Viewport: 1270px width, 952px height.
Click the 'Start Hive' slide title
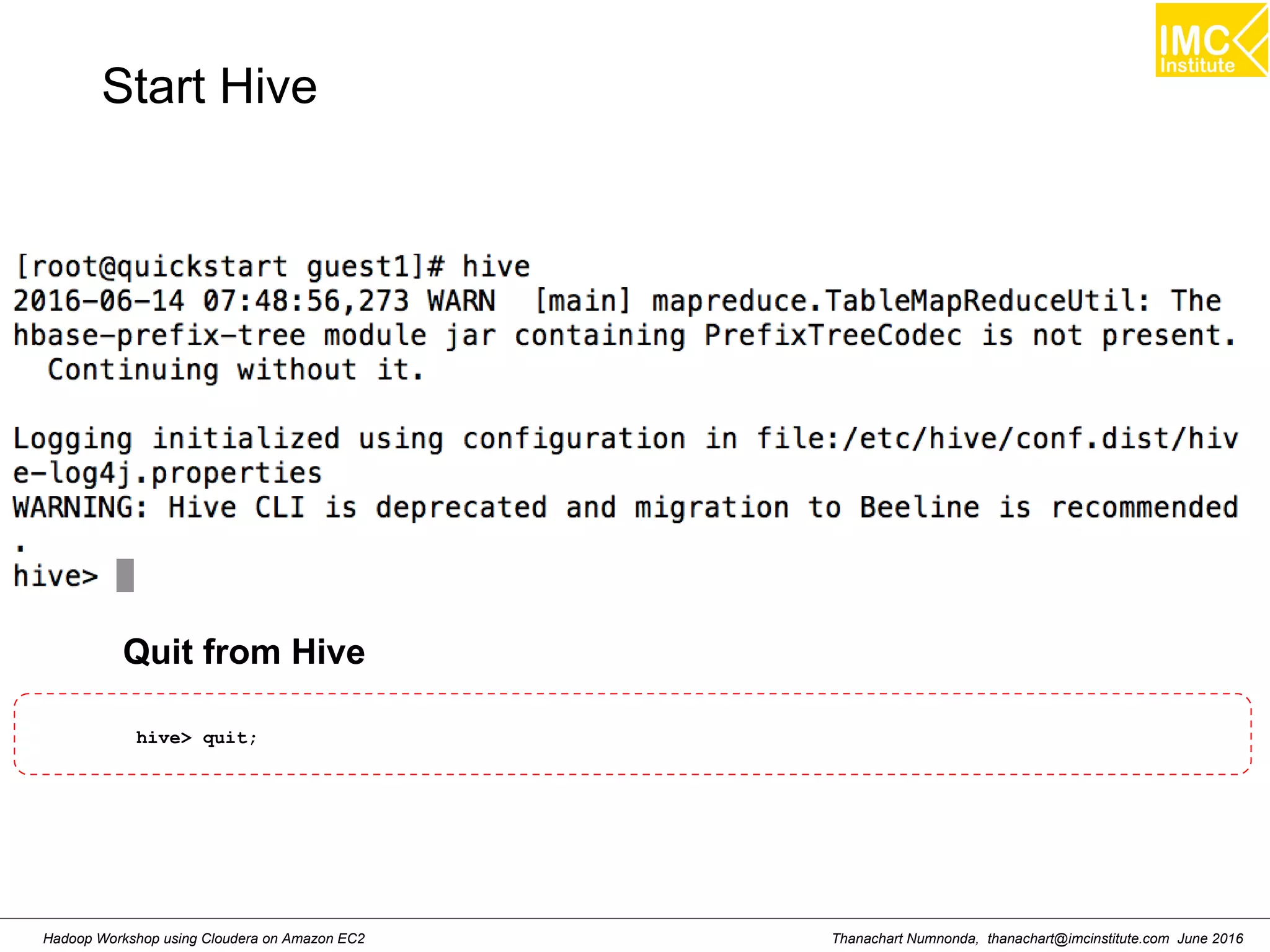(210, 86)
